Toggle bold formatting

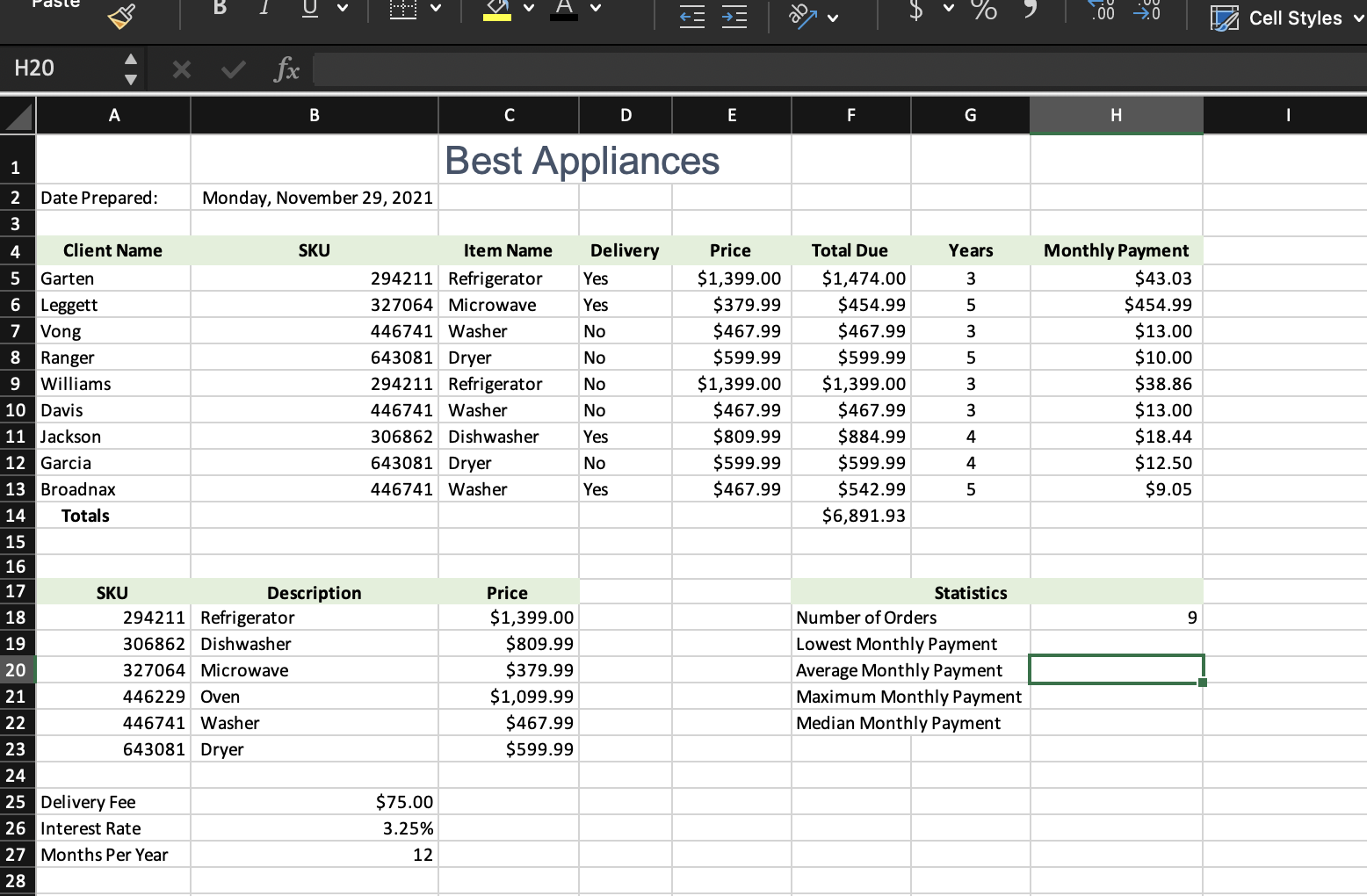click(220, 8)
